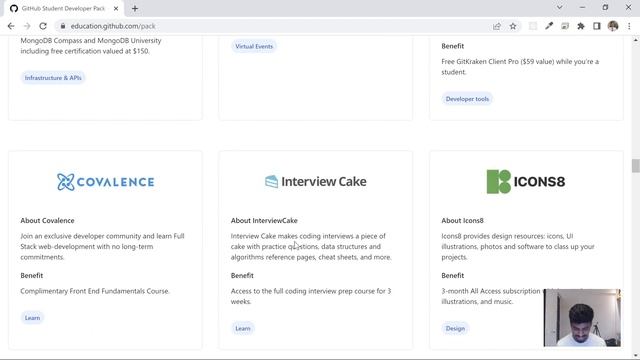The width and height of the screenshot is (640, 360).
Task: Open the tab search dropdown chevron
Action: tap(560, 7)
